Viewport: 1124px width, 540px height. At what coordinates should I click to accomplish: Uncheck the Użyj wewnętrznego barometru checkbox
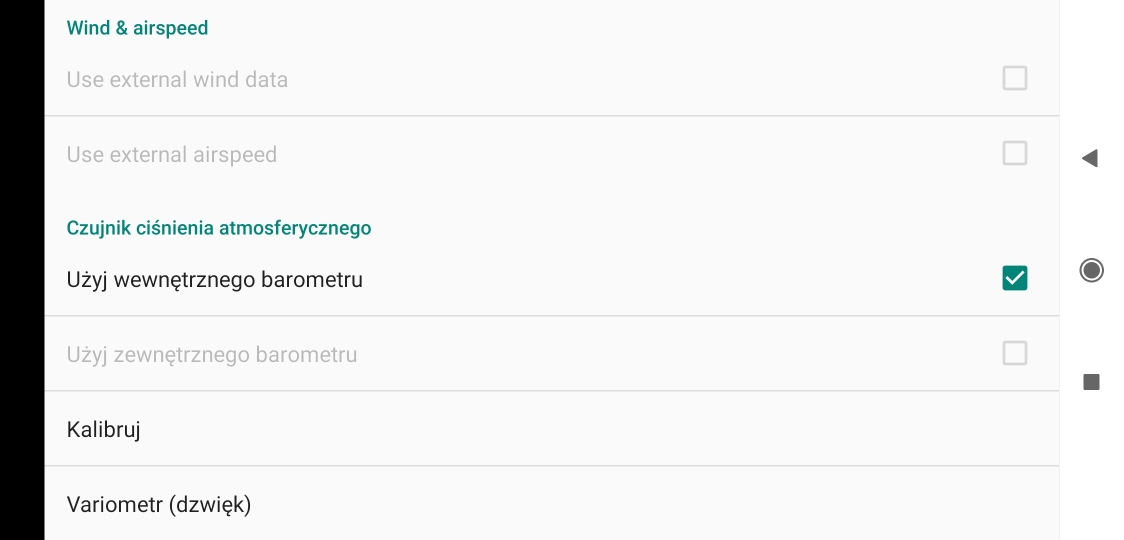click(1014, 278)
